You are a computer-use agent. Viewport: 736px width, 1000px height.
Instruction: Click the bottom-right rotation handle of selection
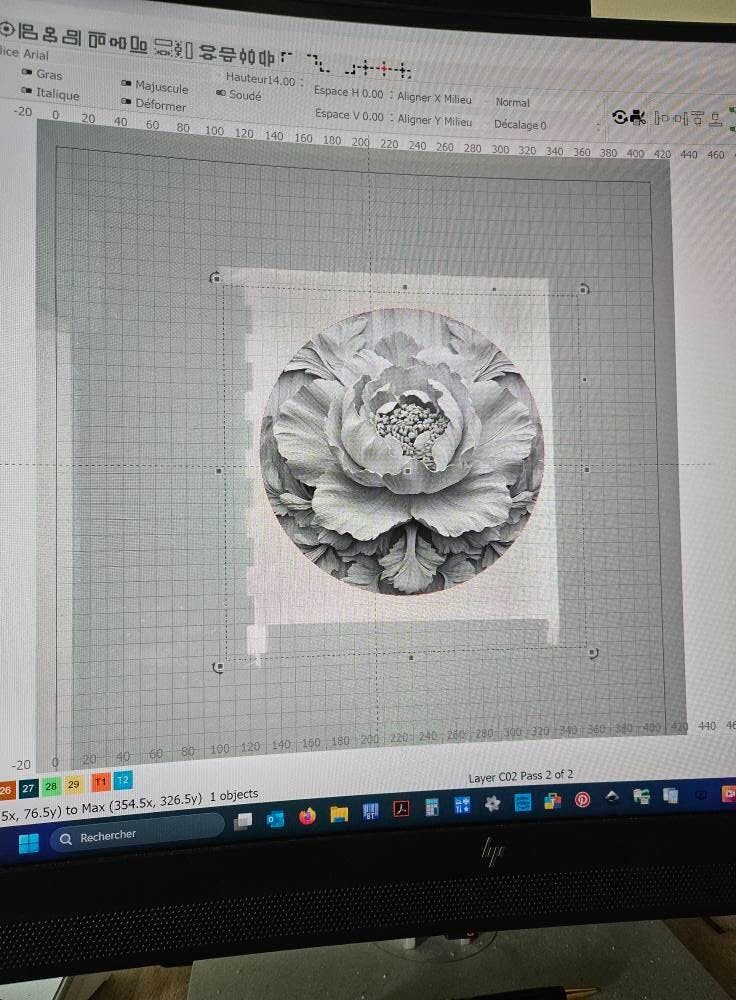point(594,654)
